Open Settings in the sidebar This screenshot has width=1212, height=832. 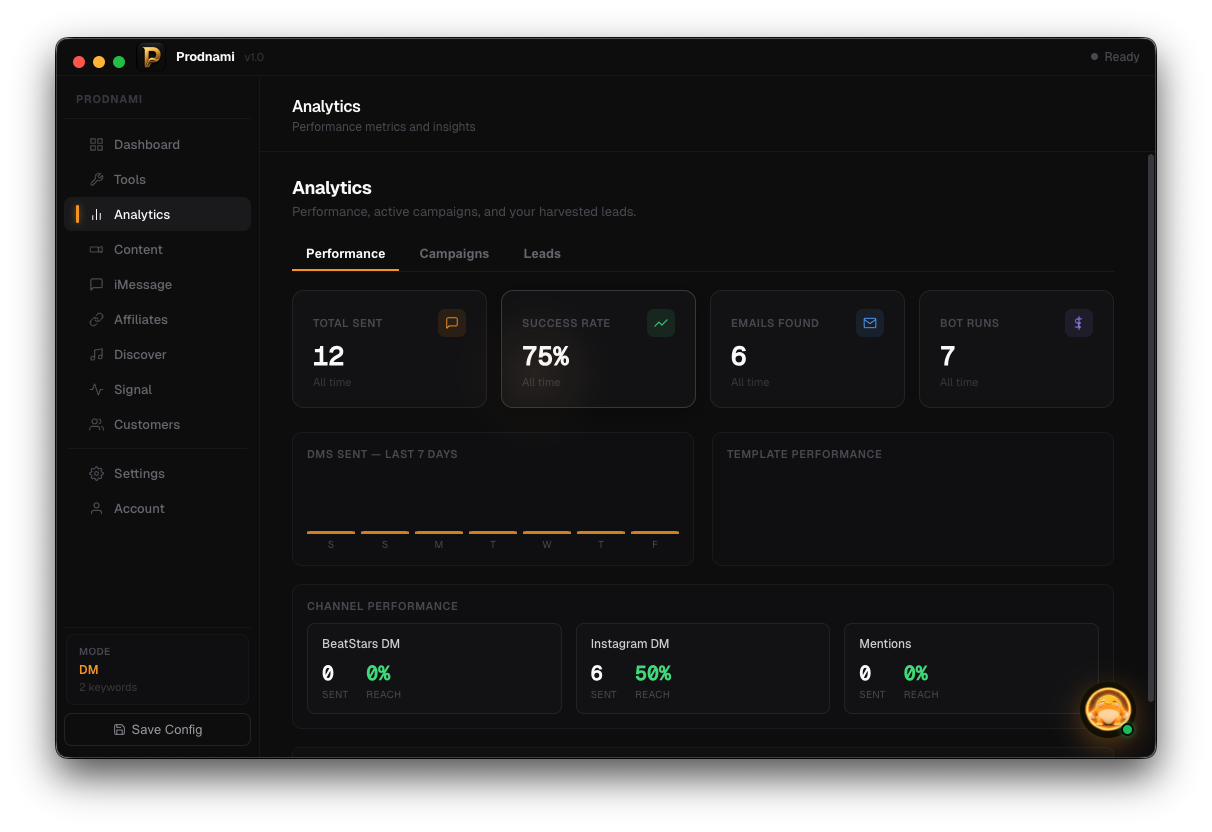pyautogui.click(x=158, y=474)
